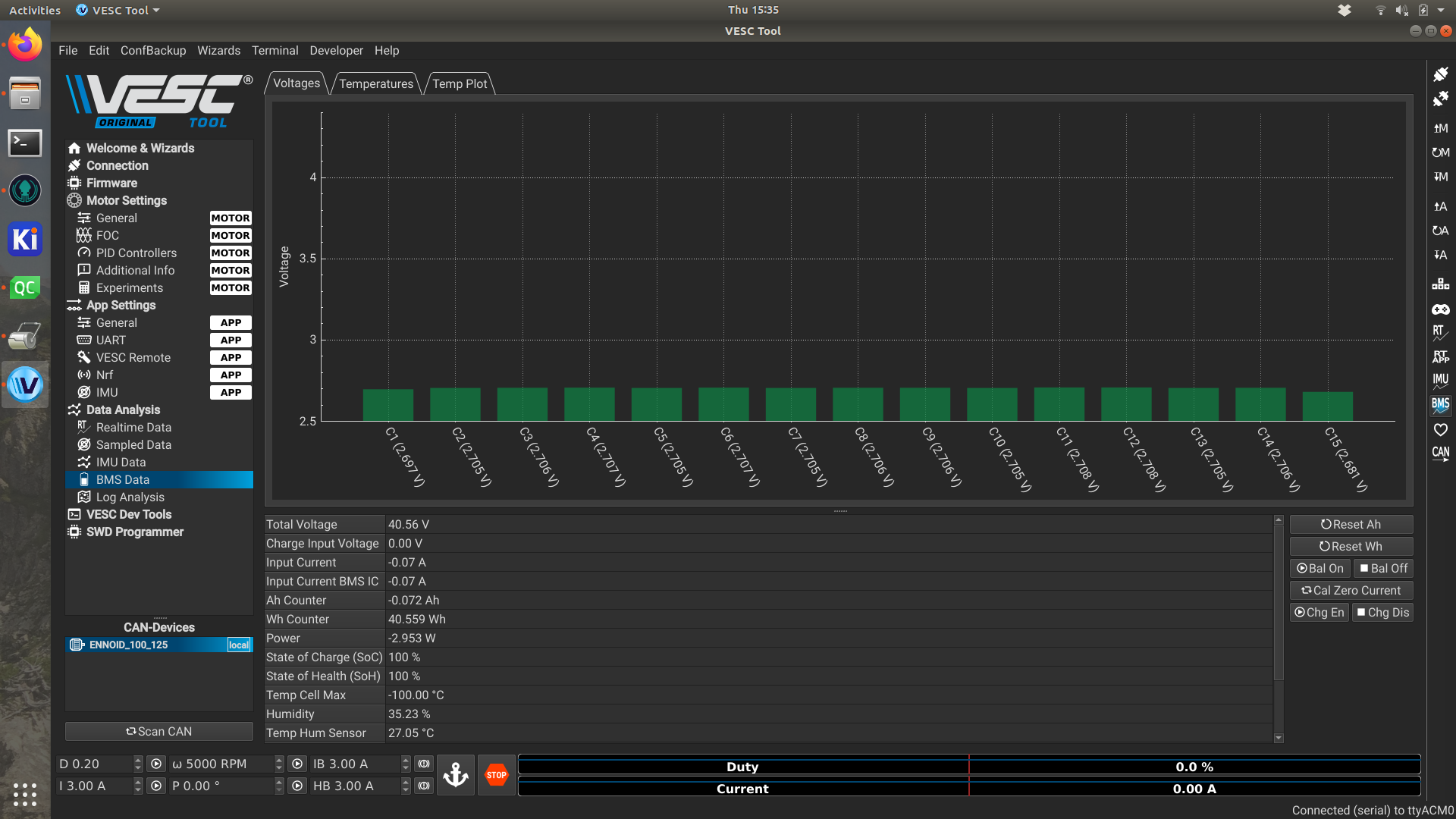
Task: Open VESC Tool application menu in top bar
Action: pos(118,10)
